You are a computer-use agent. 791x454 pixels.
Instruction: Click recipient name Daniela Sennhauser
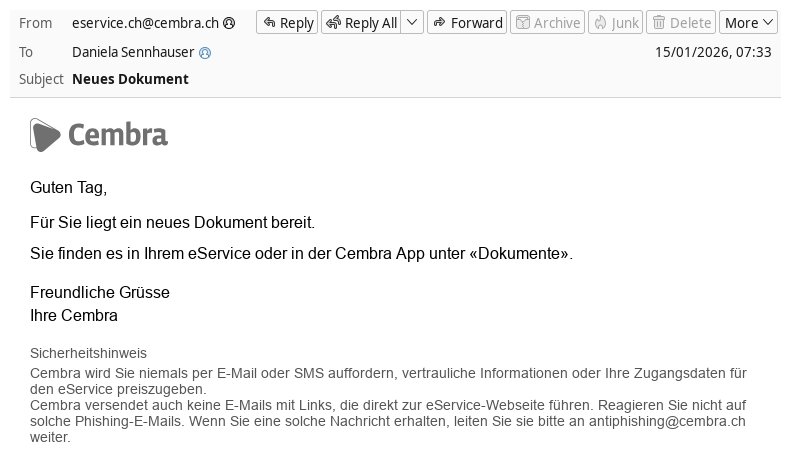coord(133,53)
